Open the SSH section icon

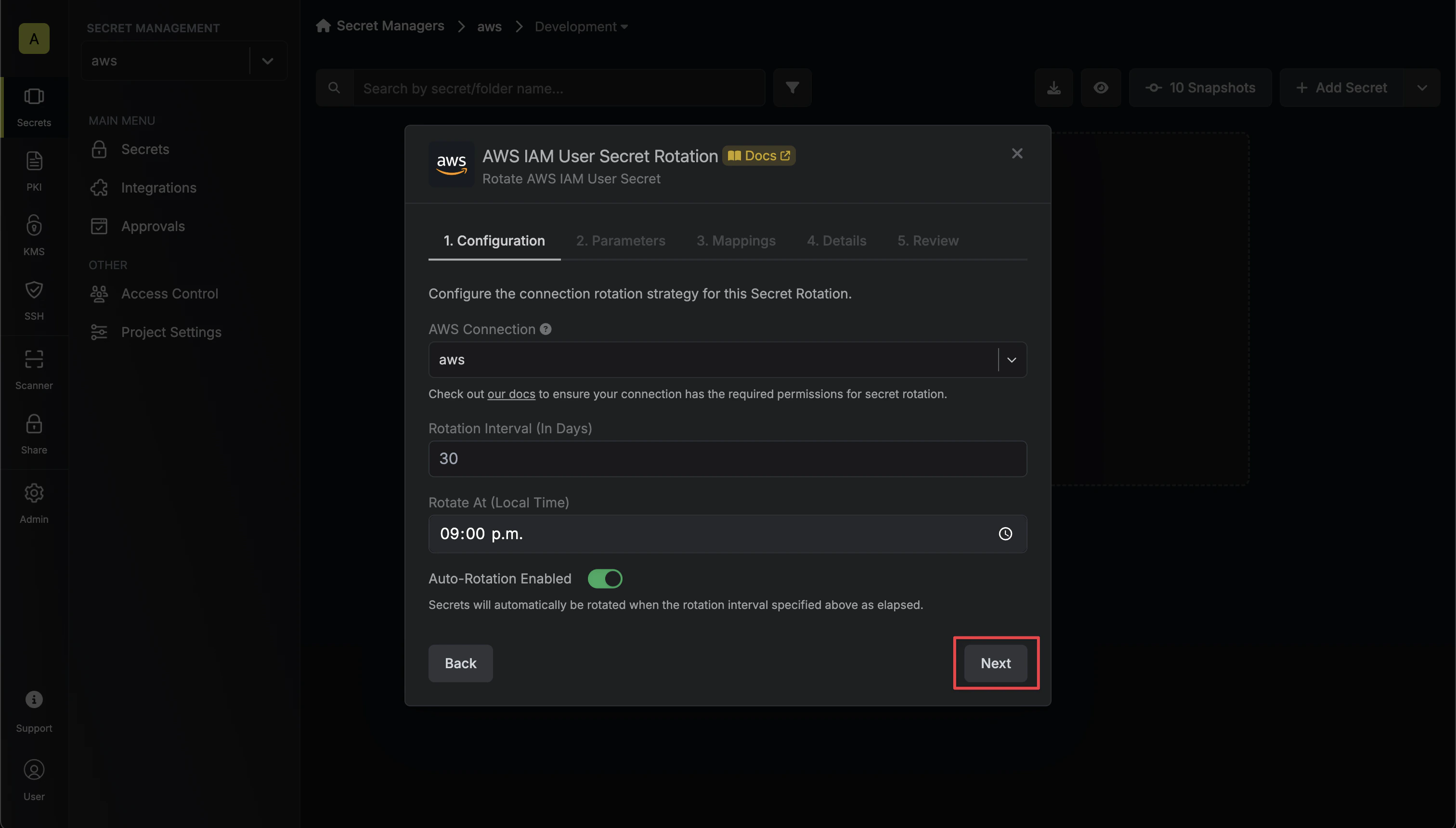coord(34,300)
